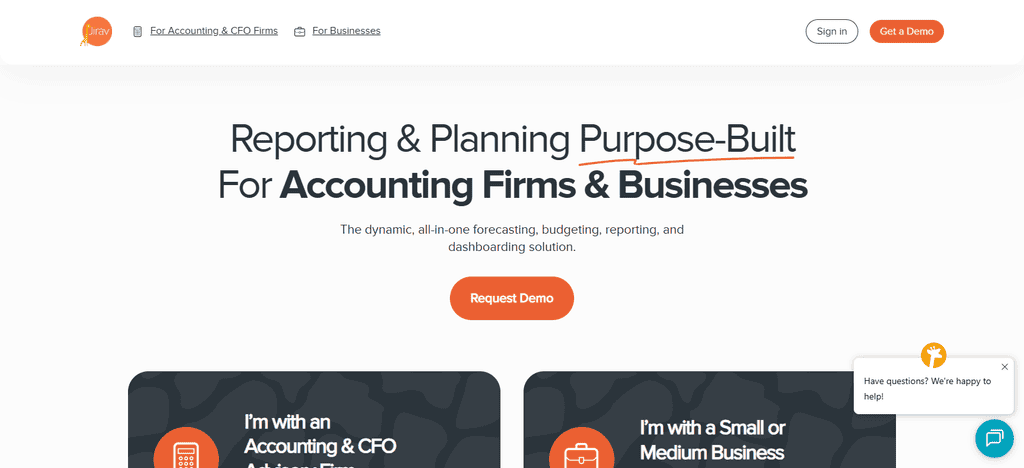Click the Get a Demo button
The height and width of the screenshot is (468, 1024).
click(906, 31)
